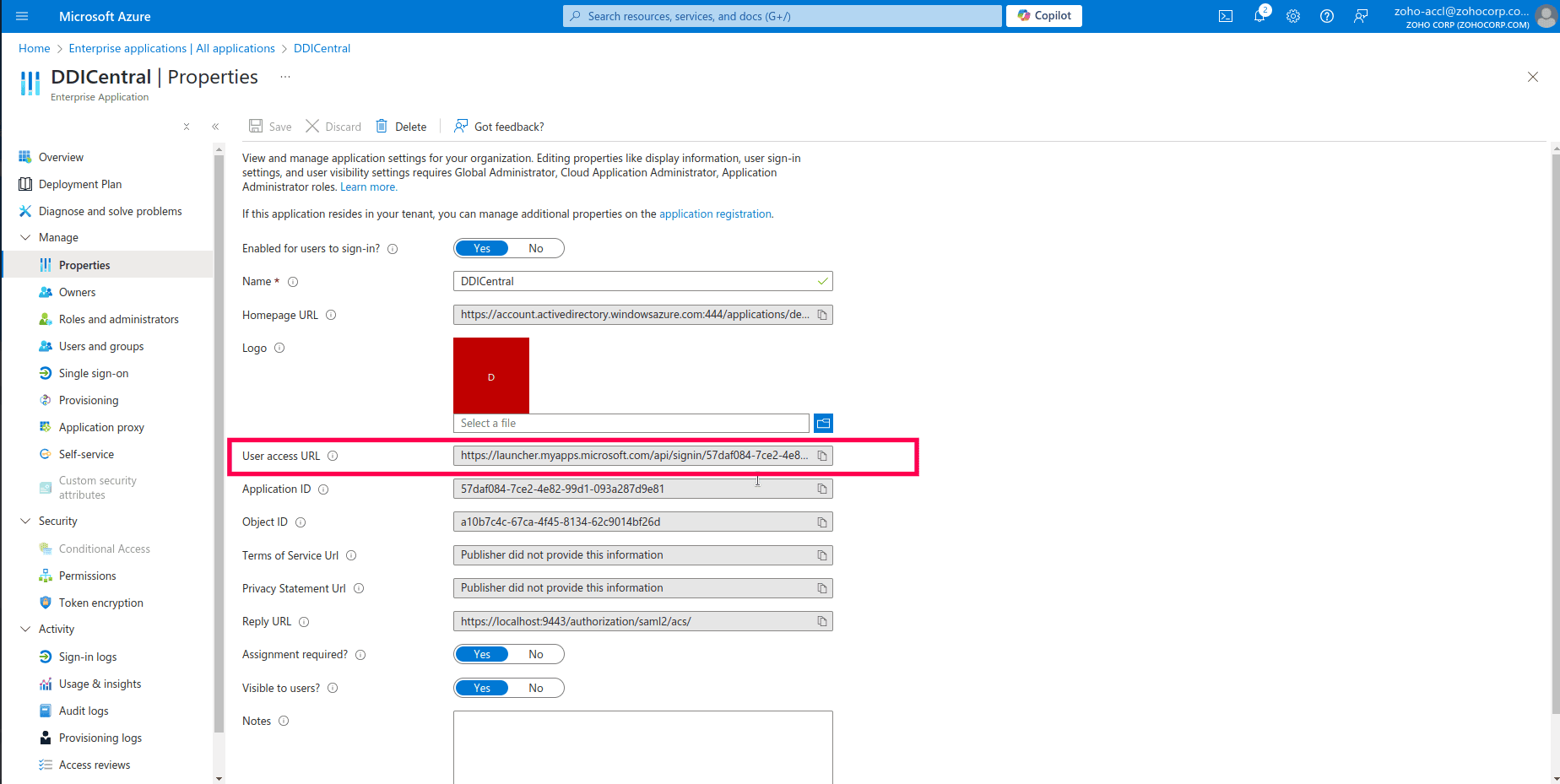The width and height of the screenshot is (1560, 784).
Task: Open the notifications bell
Action: pos(1259,16)
